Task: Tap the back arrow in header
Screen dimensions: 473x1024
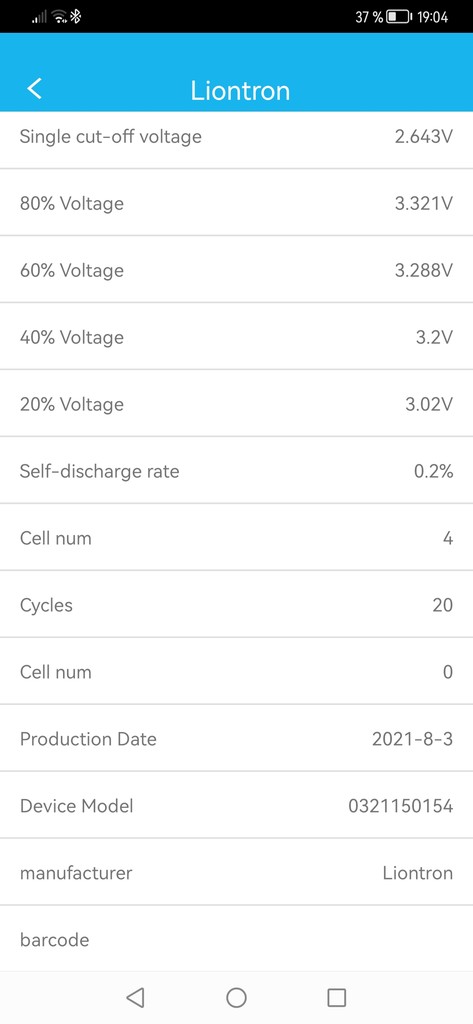Action: pos(35,88)
